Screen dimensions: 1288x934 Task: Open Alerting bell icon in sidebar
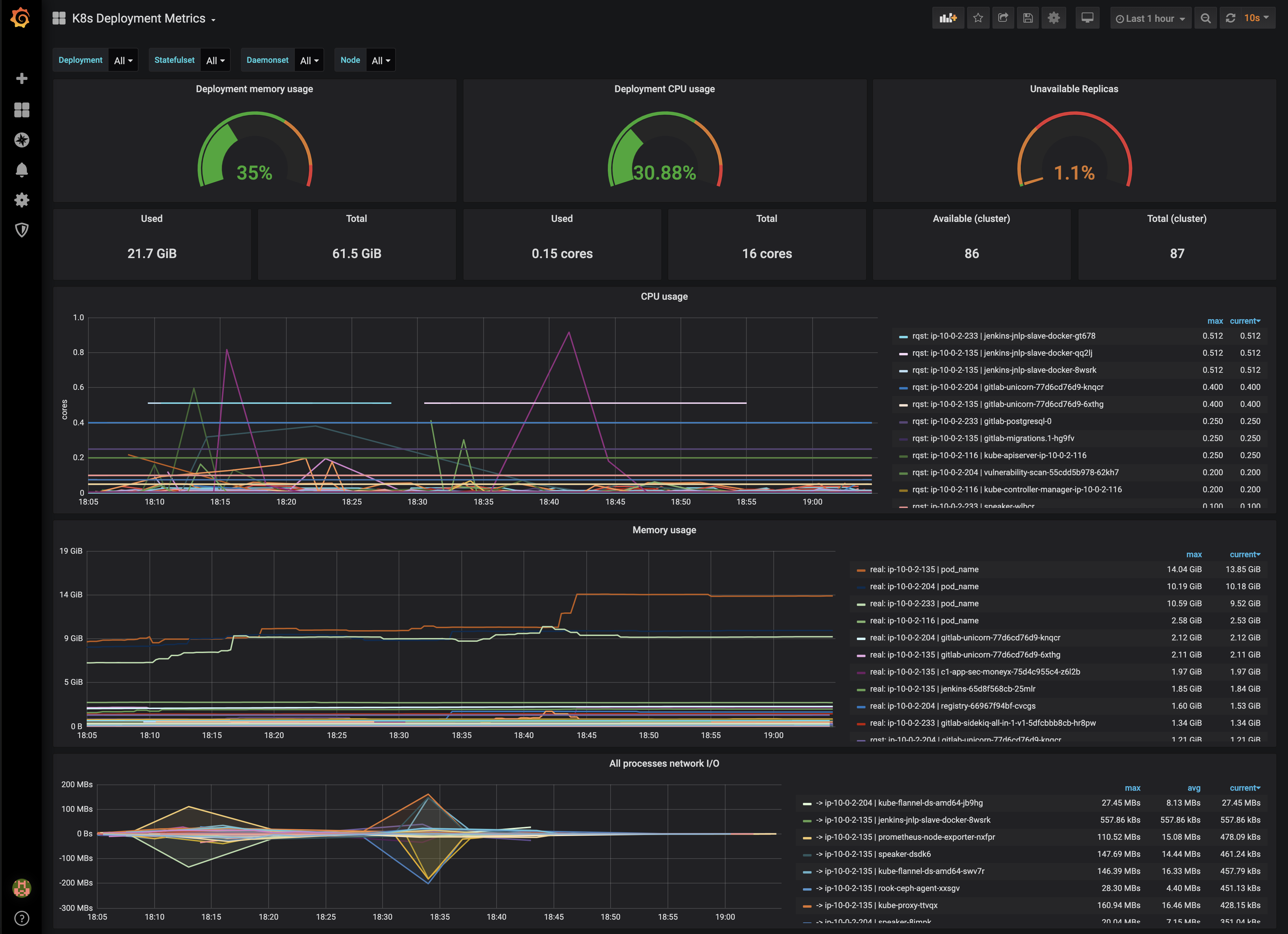pos(22,170)
